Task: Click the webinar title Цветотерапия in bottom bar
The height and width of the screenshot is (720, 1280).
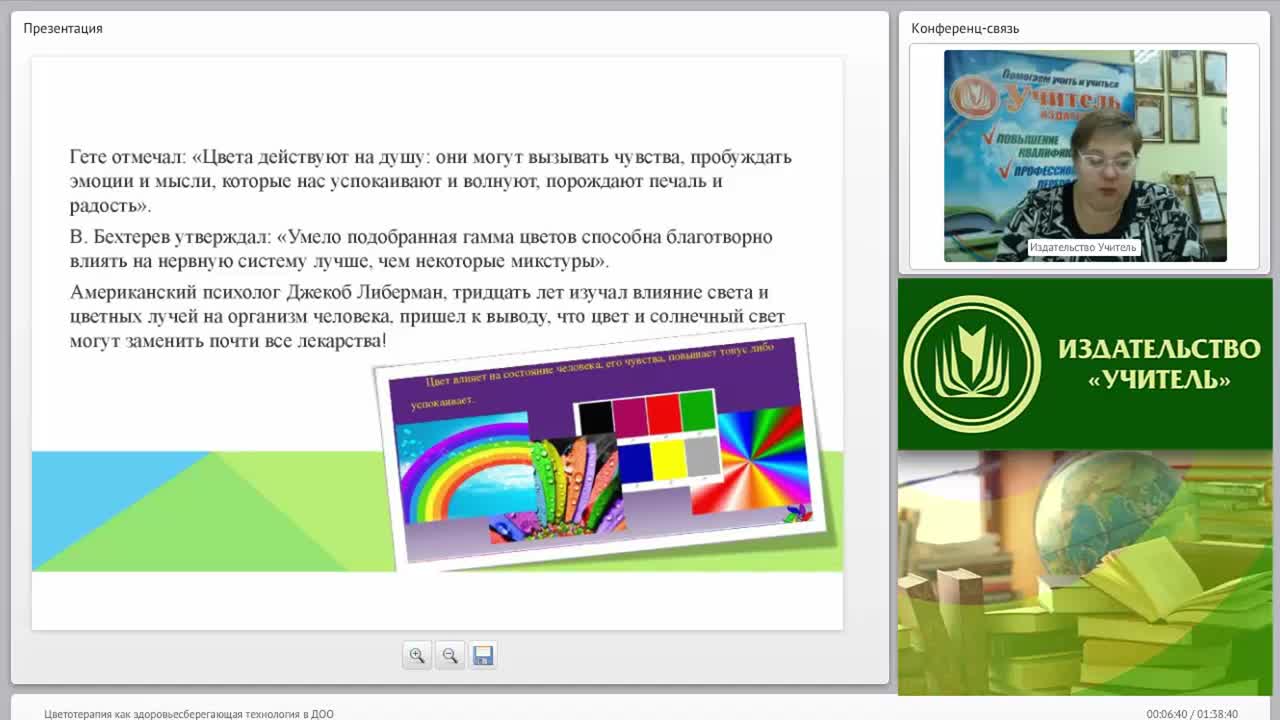Action: click(x=189, y=714)
